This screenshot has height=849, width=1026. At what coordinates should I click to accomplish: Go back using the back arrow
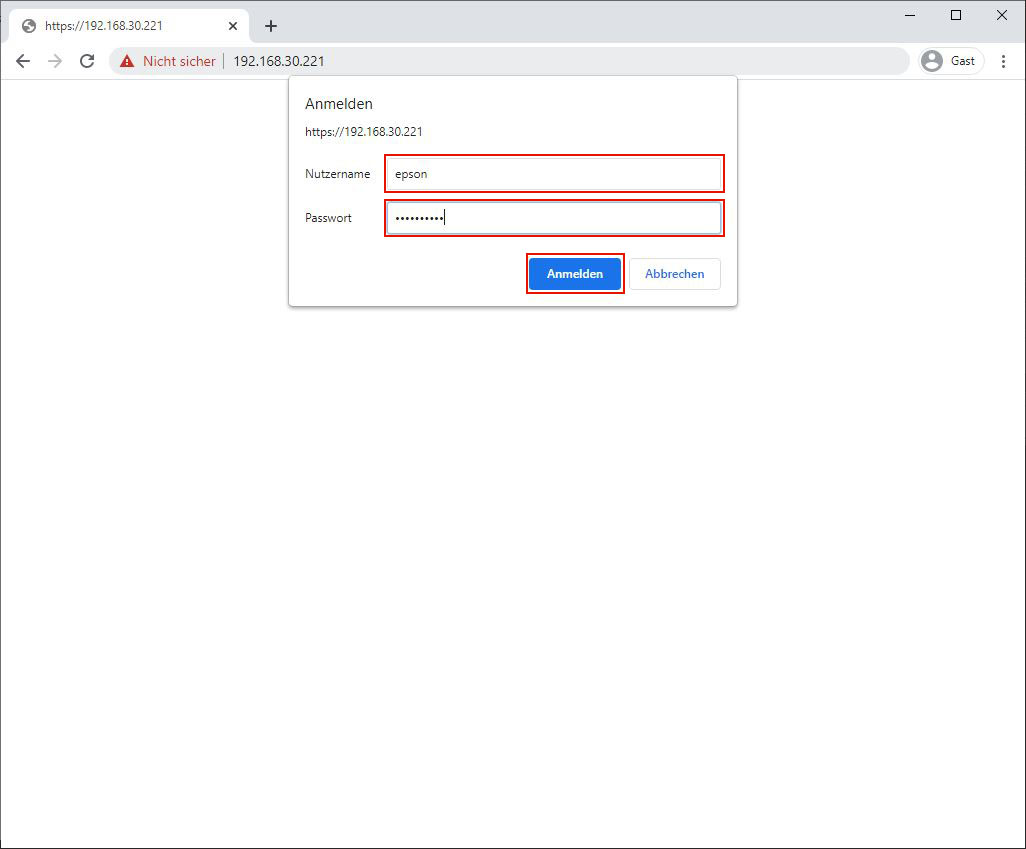click(23, 61)
